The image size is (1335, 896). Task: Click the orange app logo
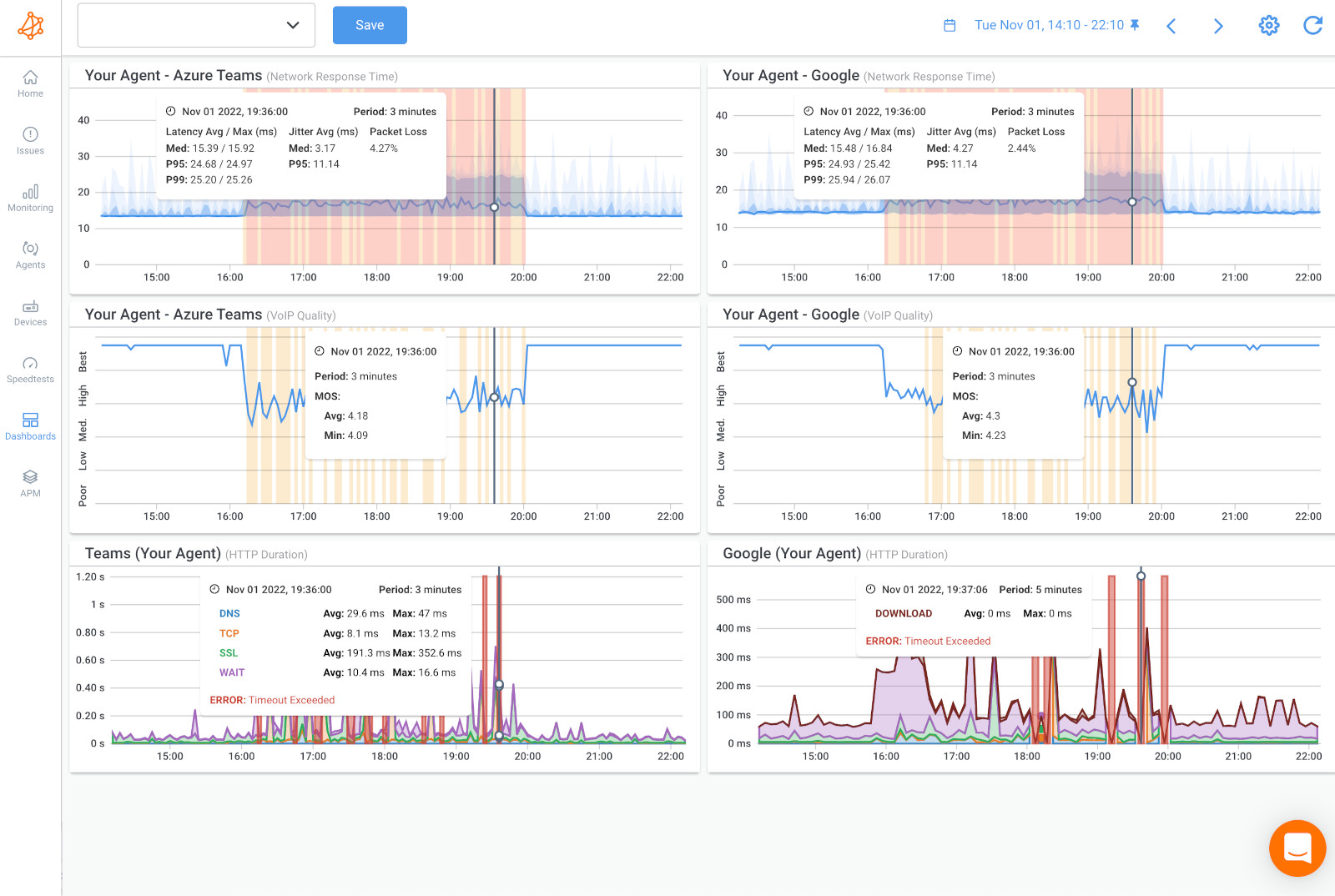tap(30, 25)
